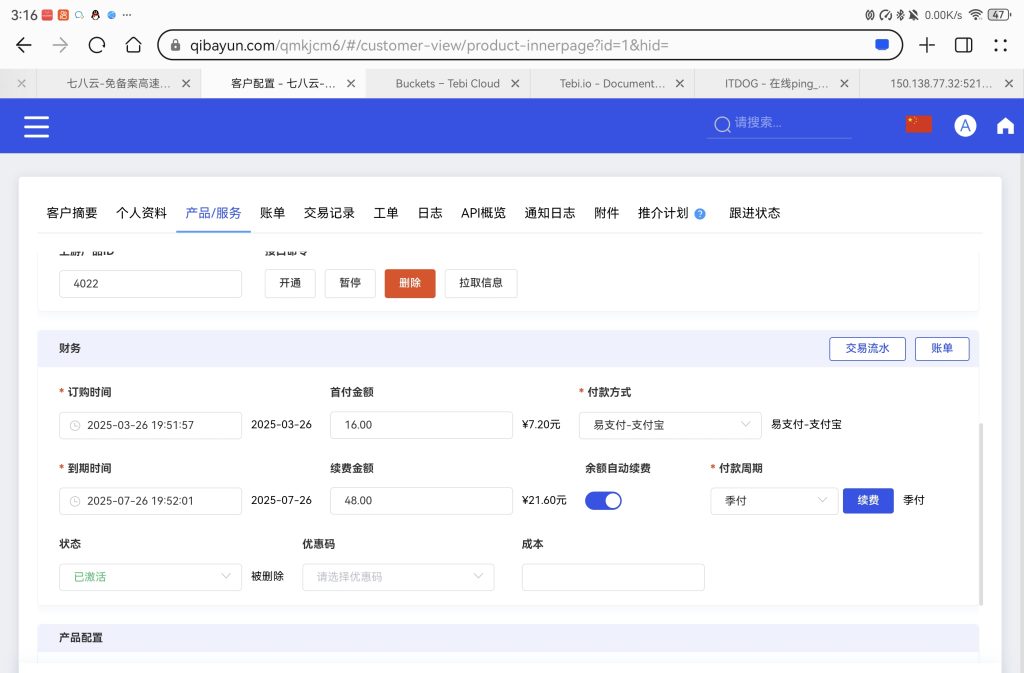
Task: Open clock icon in 订购时间 field
Action: point(75,426)
